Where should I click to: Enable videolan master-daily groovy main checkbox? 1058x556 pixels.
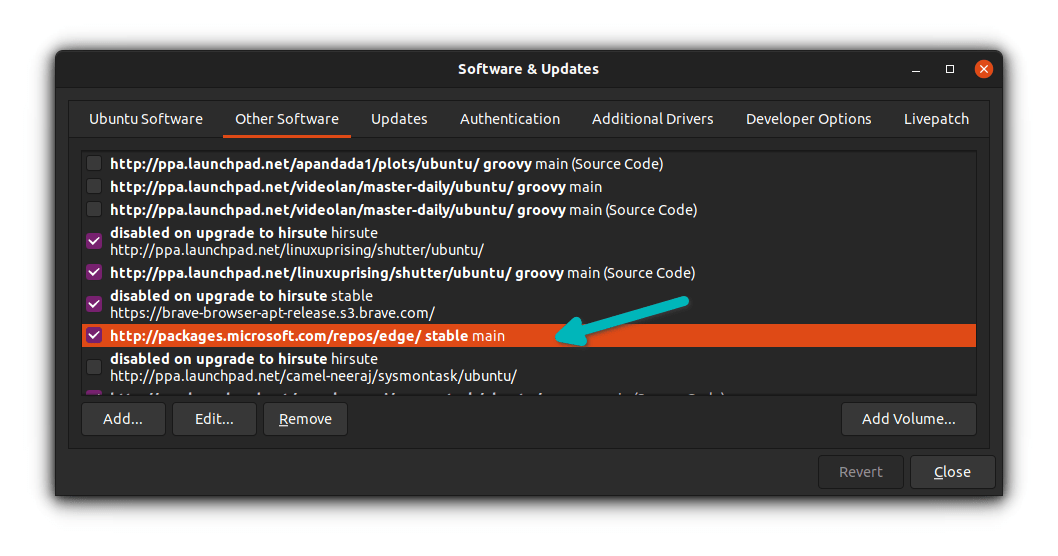point(94,186)
